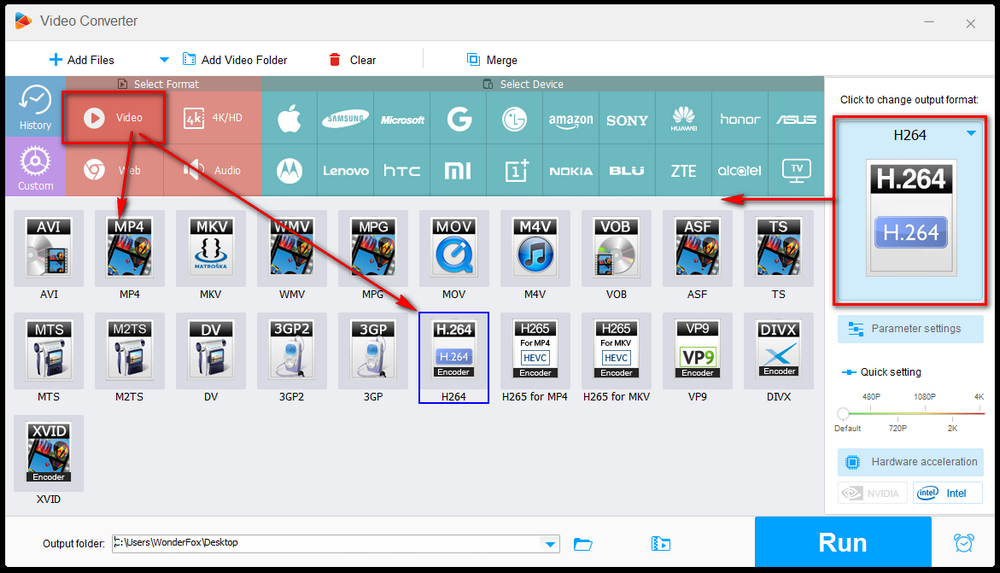Open Parameter settings
Viewport: 1000px width, 573px height.
pos(910,329)
